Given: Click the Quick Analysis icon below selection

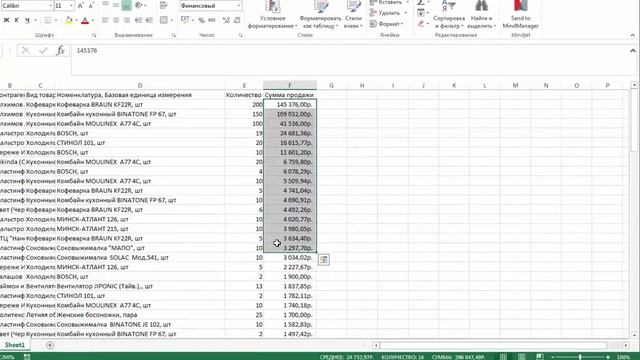Looking at the screenshot, I should click(324, 259).
